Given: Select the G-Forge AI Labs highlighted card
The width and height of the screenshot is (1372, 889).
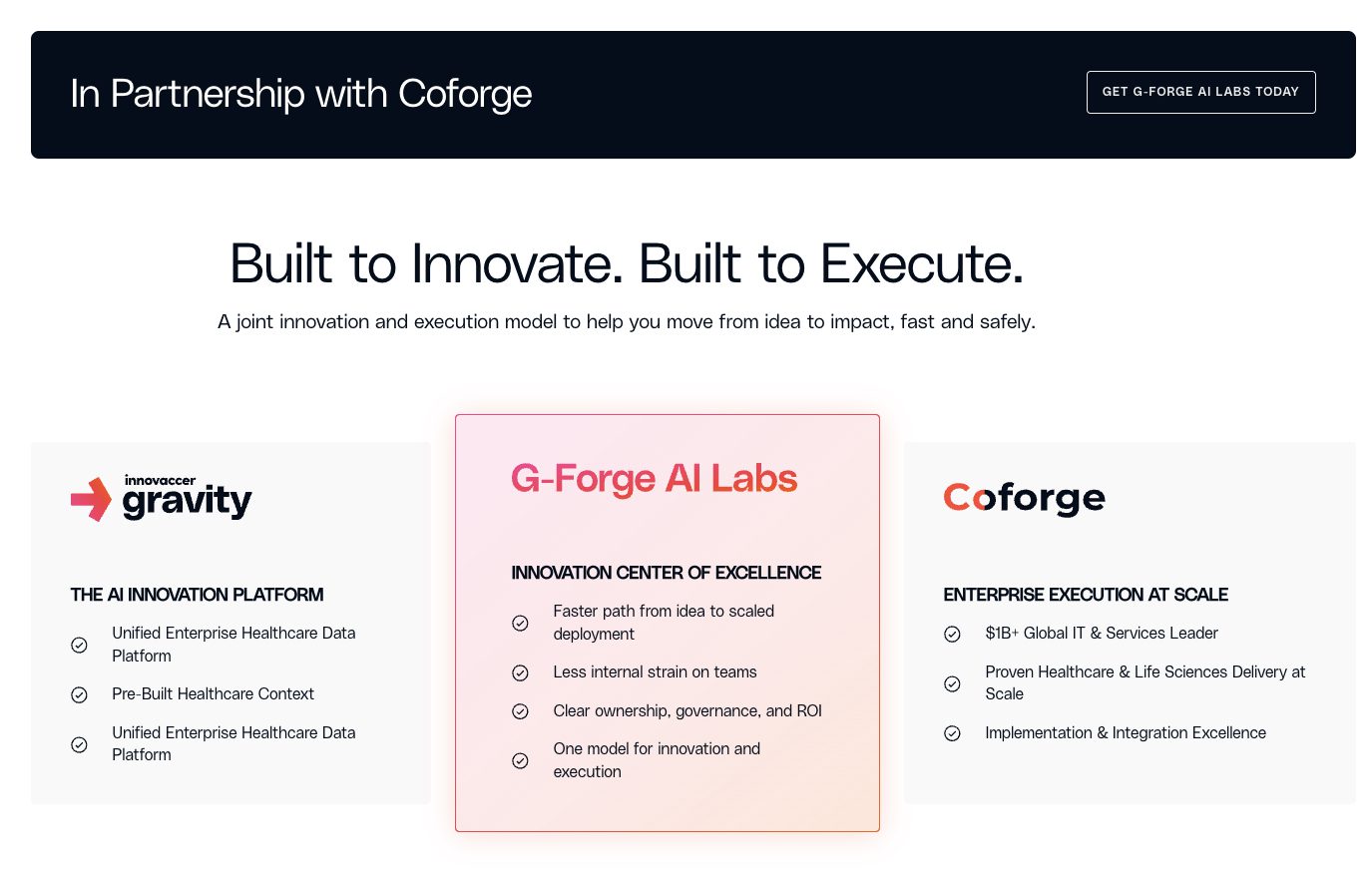Looking at the screenshot, I should coord(667,622).
